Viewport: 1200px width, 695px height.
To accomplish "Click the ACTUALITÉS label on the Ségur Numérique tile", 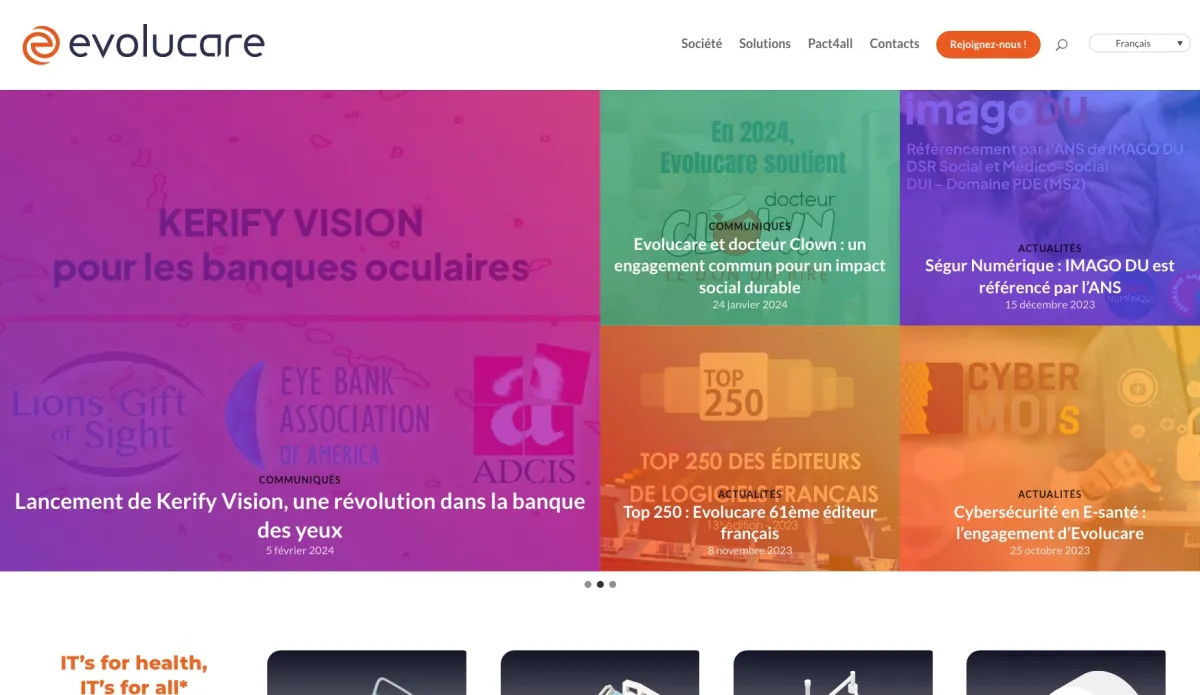I will (x=1050, y=248).
